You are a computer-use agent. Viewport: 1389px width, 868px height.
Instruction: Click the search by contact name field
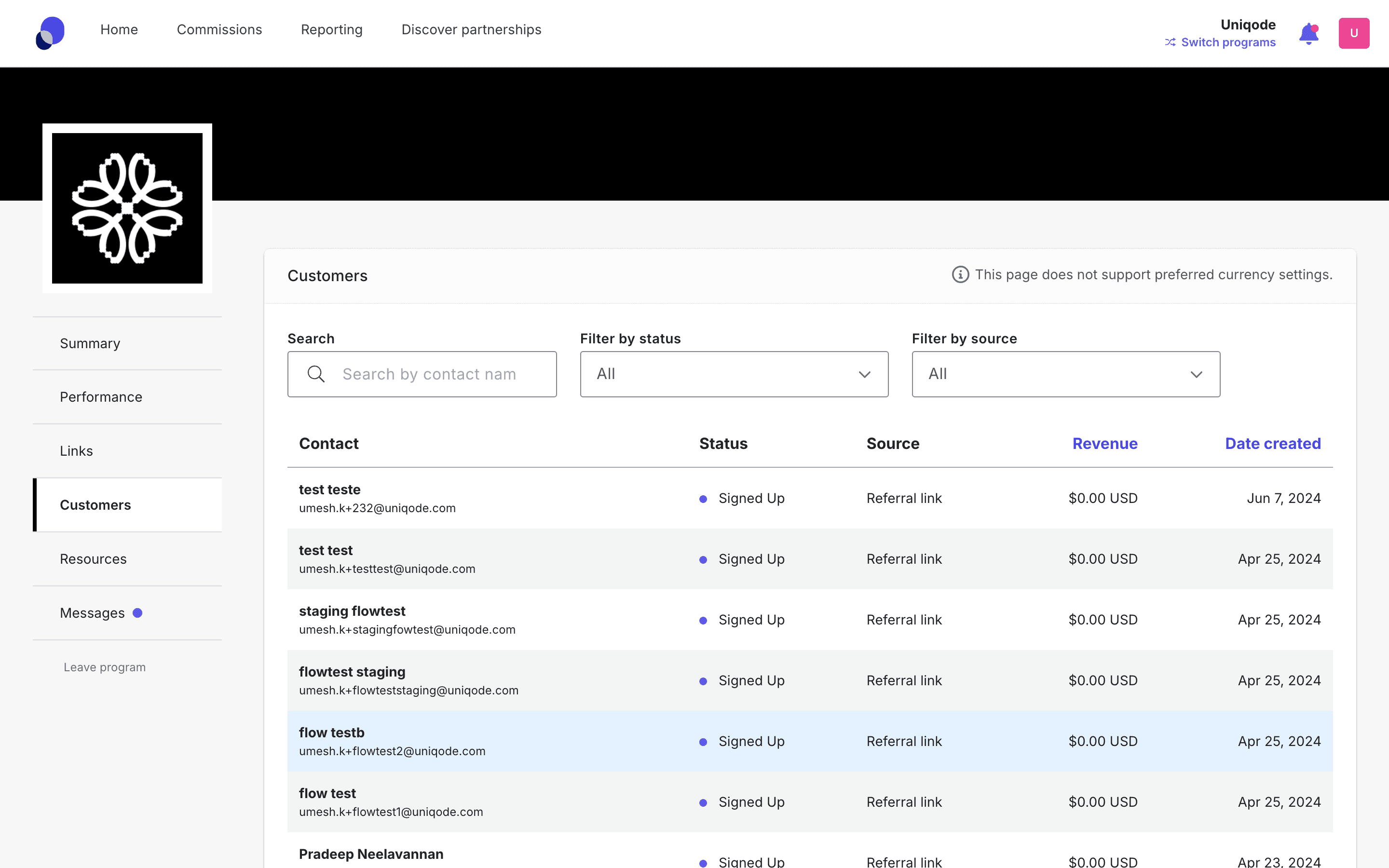tap(436, 374)
